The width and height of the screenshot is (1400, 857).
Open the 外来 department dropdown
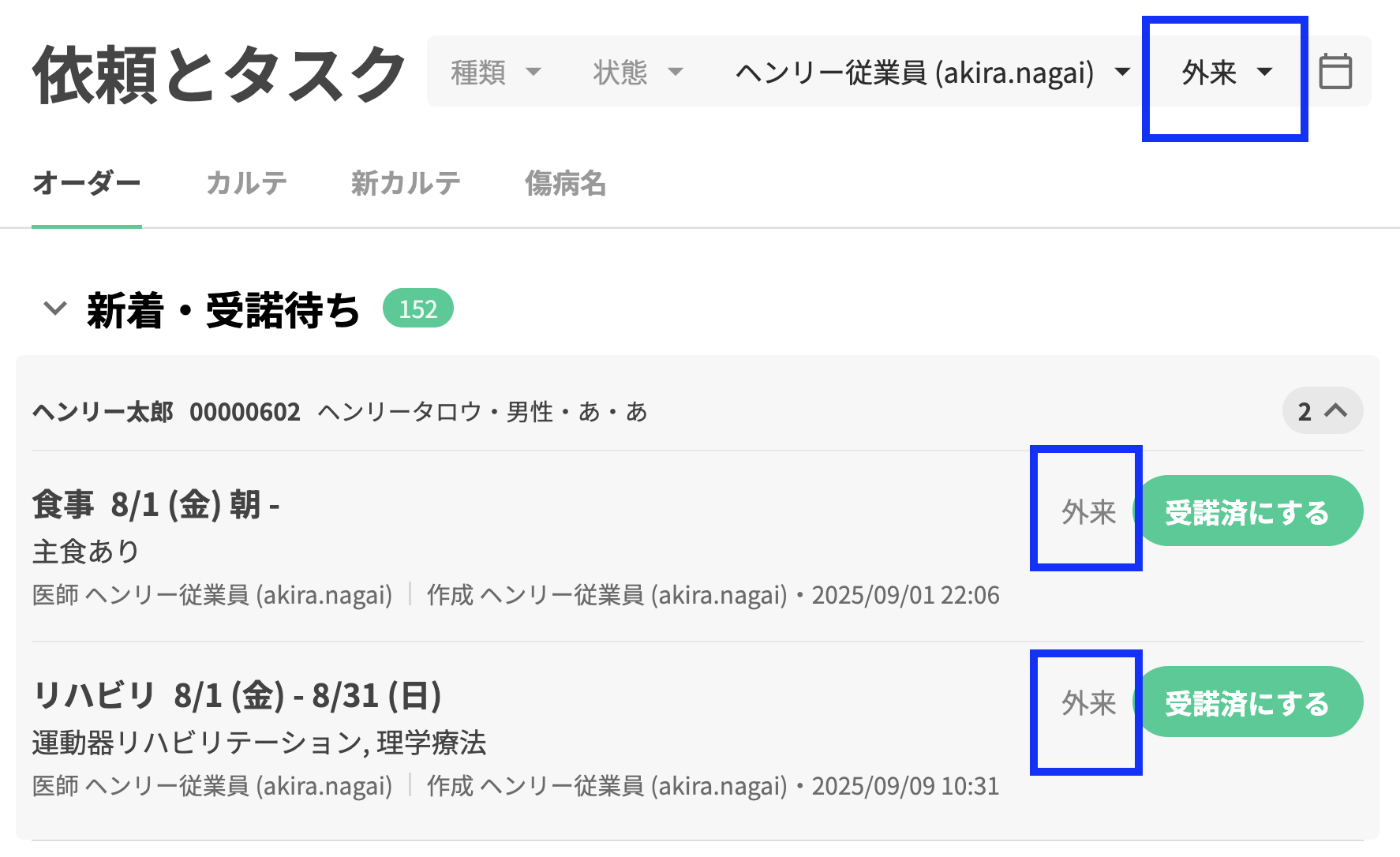(1226, 72)
